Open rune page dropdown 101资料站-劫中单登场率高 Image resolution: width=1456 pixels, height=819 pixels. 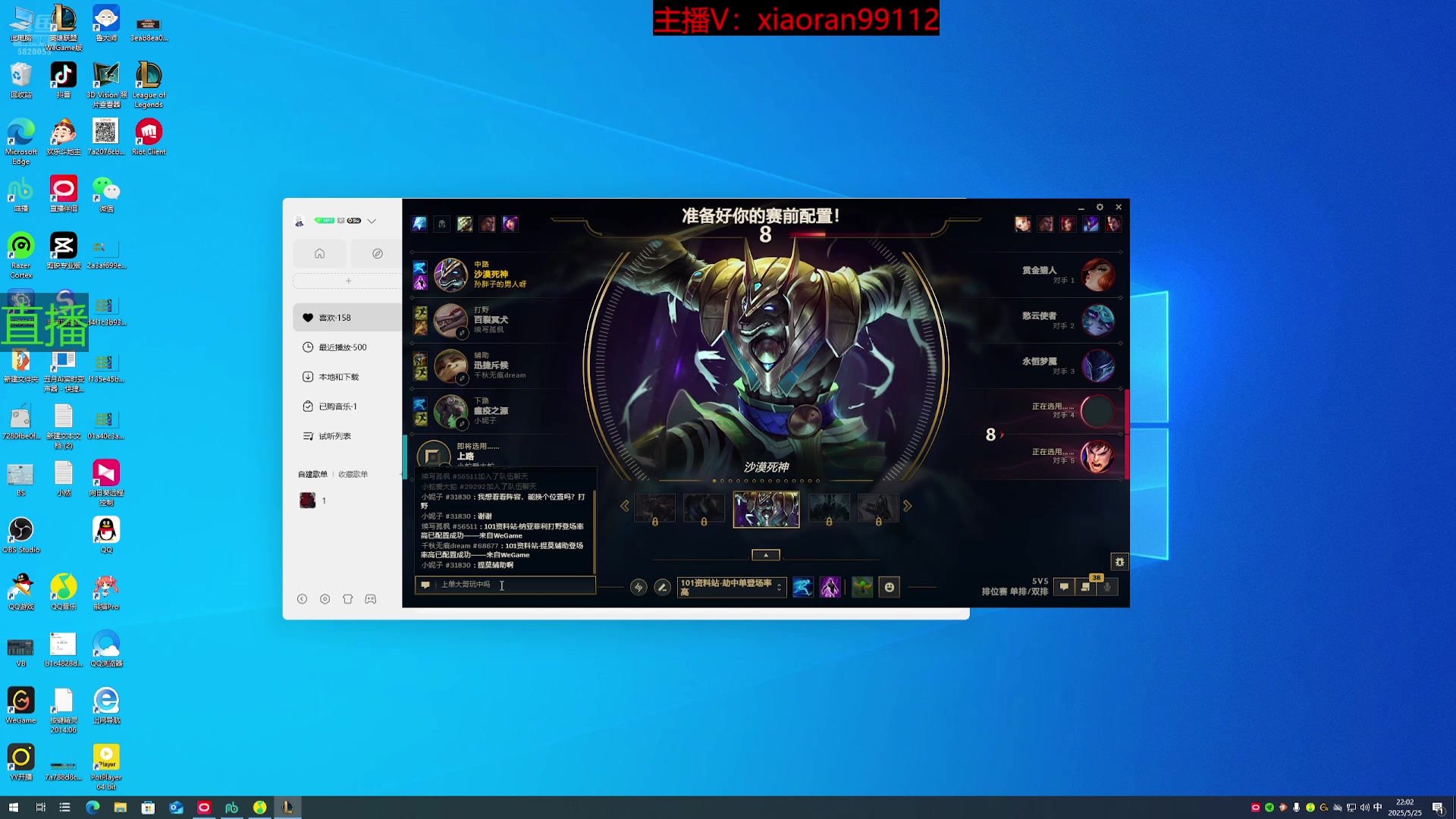[731, 587]
